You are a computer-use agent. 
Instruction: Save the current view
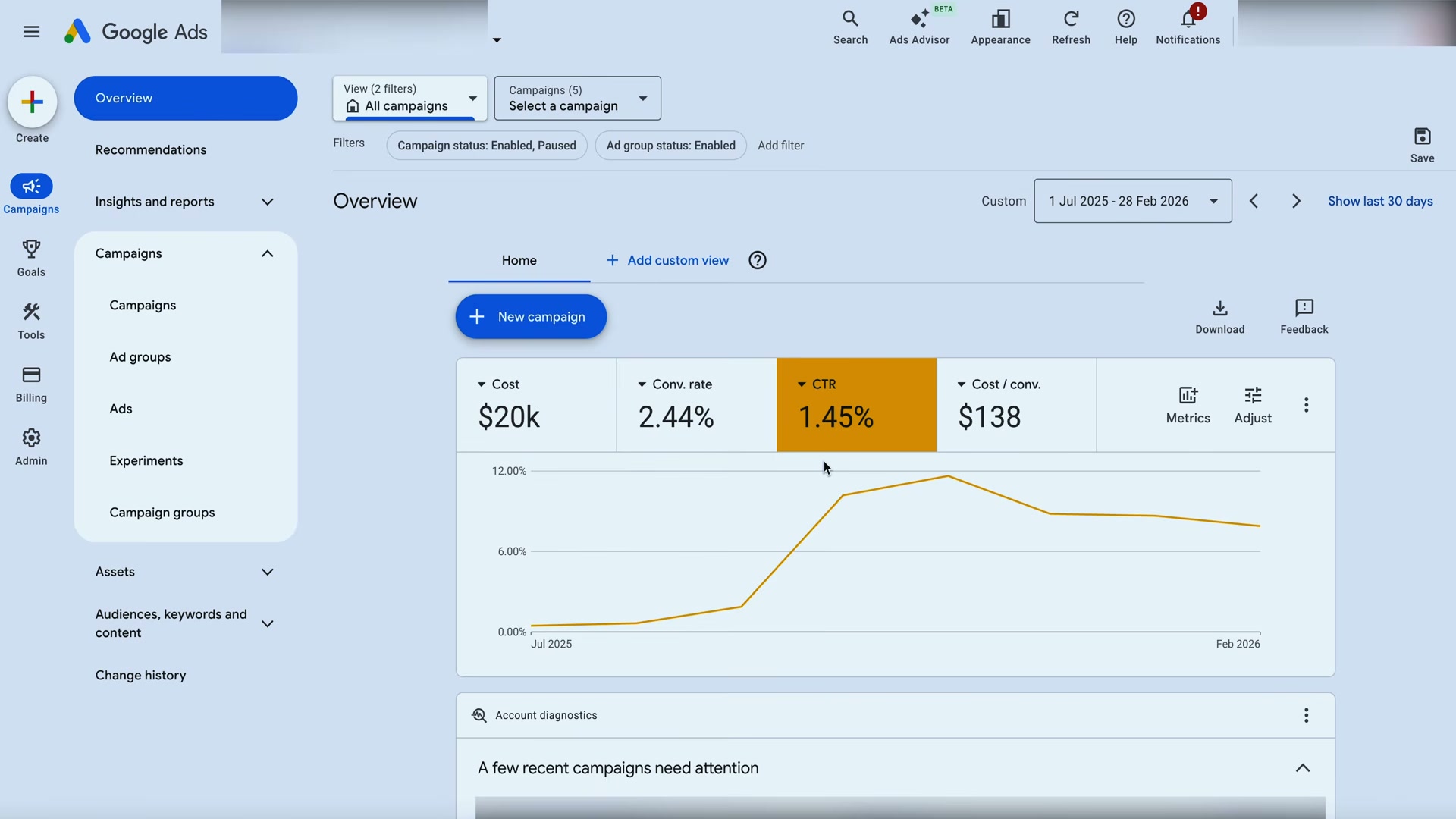point(1422,144)
